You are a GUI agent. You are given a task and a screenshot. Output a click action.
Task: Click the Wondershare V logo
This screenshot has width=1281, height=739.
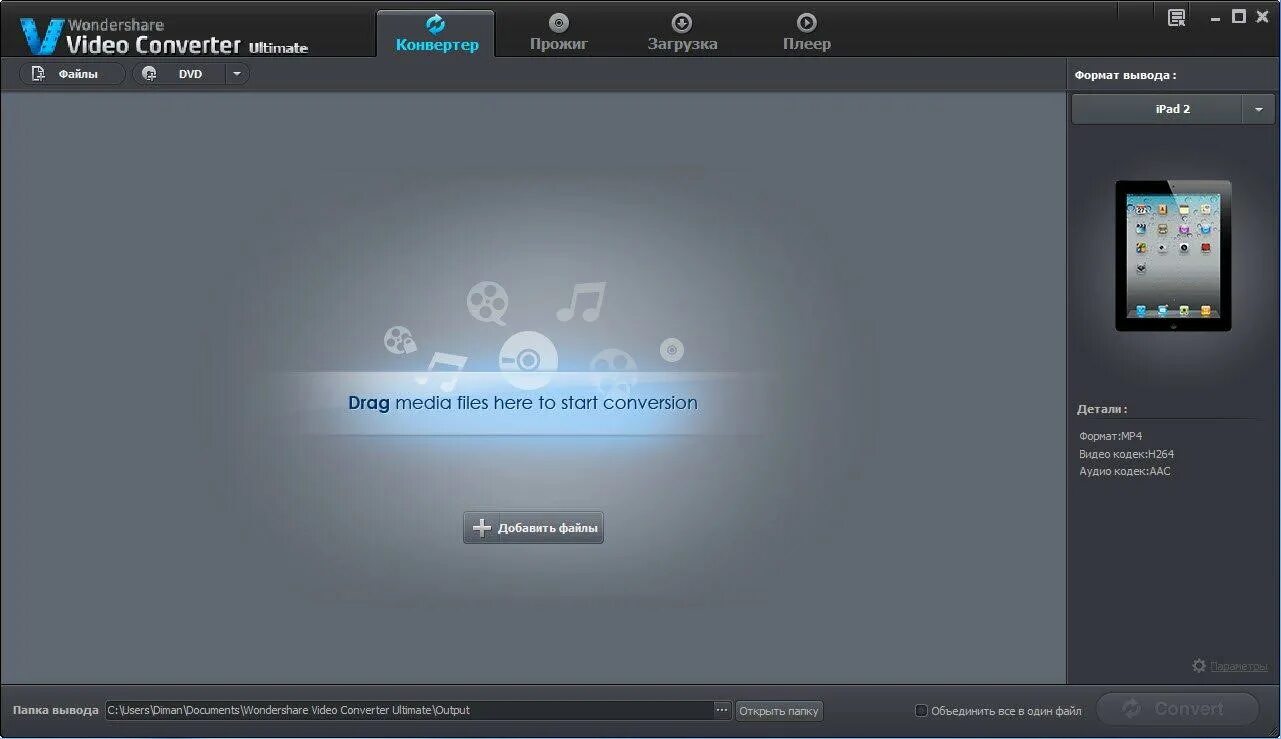click(42, 36)
